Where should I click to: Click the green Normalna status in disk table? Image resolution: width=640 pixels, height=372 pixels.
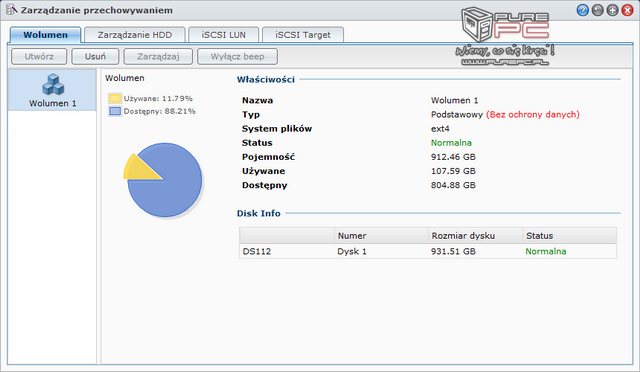click(x=546, y=251)
